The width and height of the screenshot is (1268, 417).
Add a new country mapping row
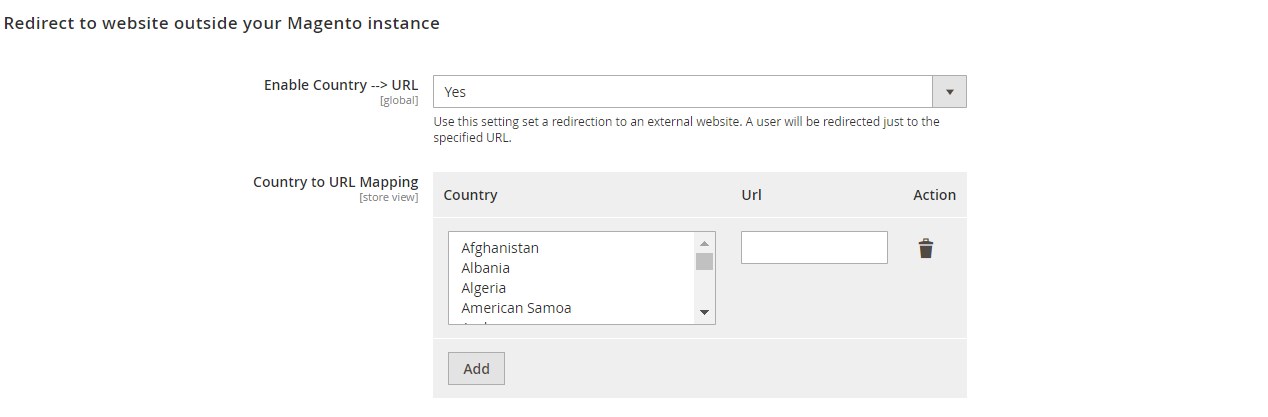476,368
